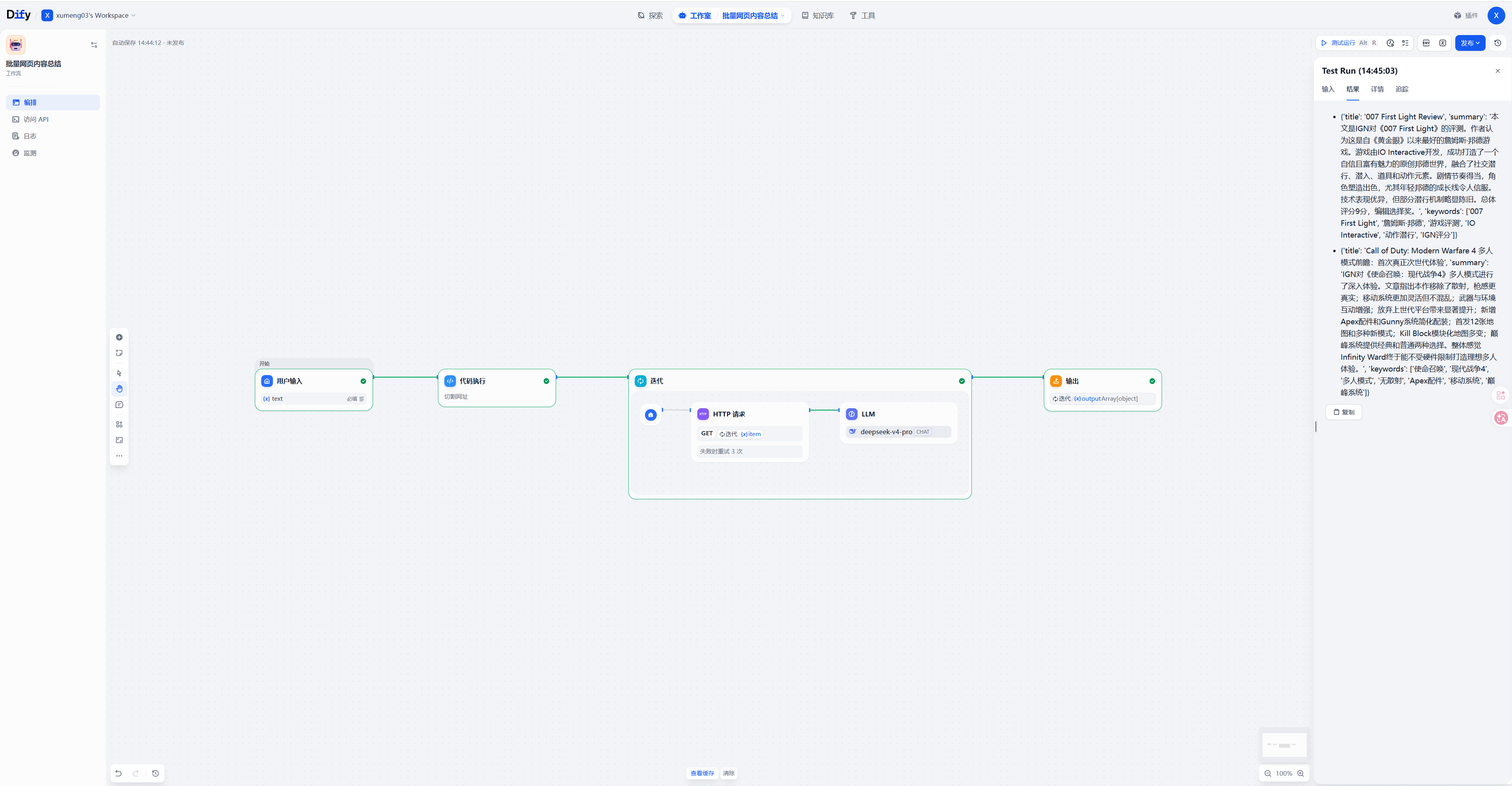Select 日志 in left sidebar
Screen dimensions: 1512x786
53,136
